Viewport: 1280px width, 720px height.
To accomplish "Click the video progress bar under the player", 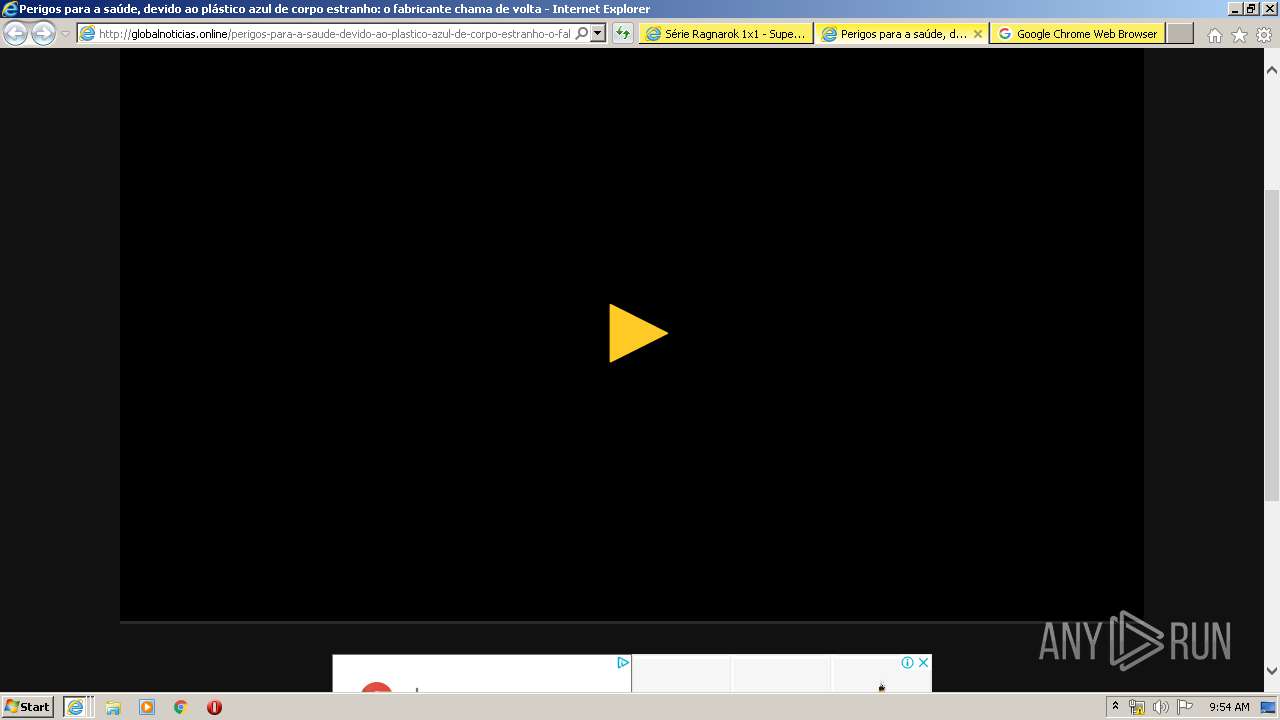I will [632, 622].
